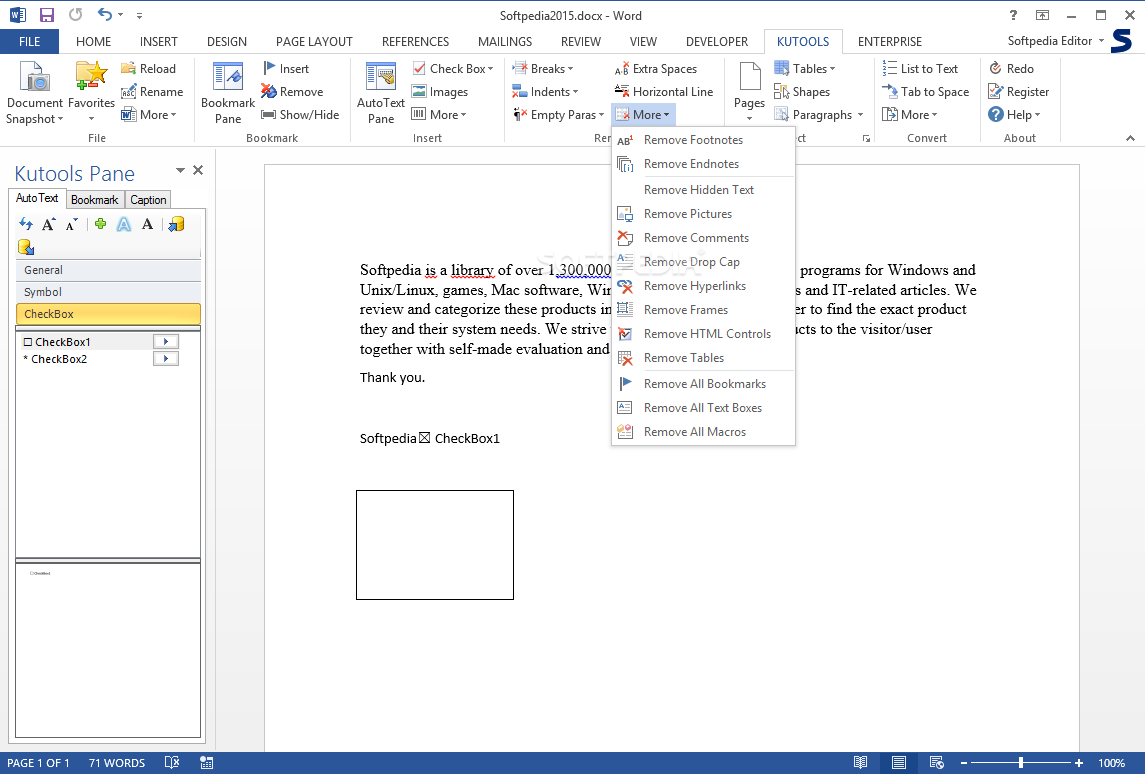Image resolution: width=1145 pixels, height=774 pixels.
Task: Open More dropdown in Convert group
Action: click(909, 115)
